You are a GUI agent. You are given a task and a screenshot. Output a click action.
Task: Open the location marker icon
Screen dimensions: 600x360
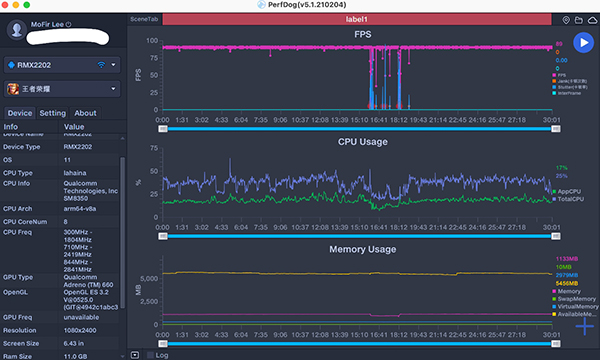tap(566, 20)
